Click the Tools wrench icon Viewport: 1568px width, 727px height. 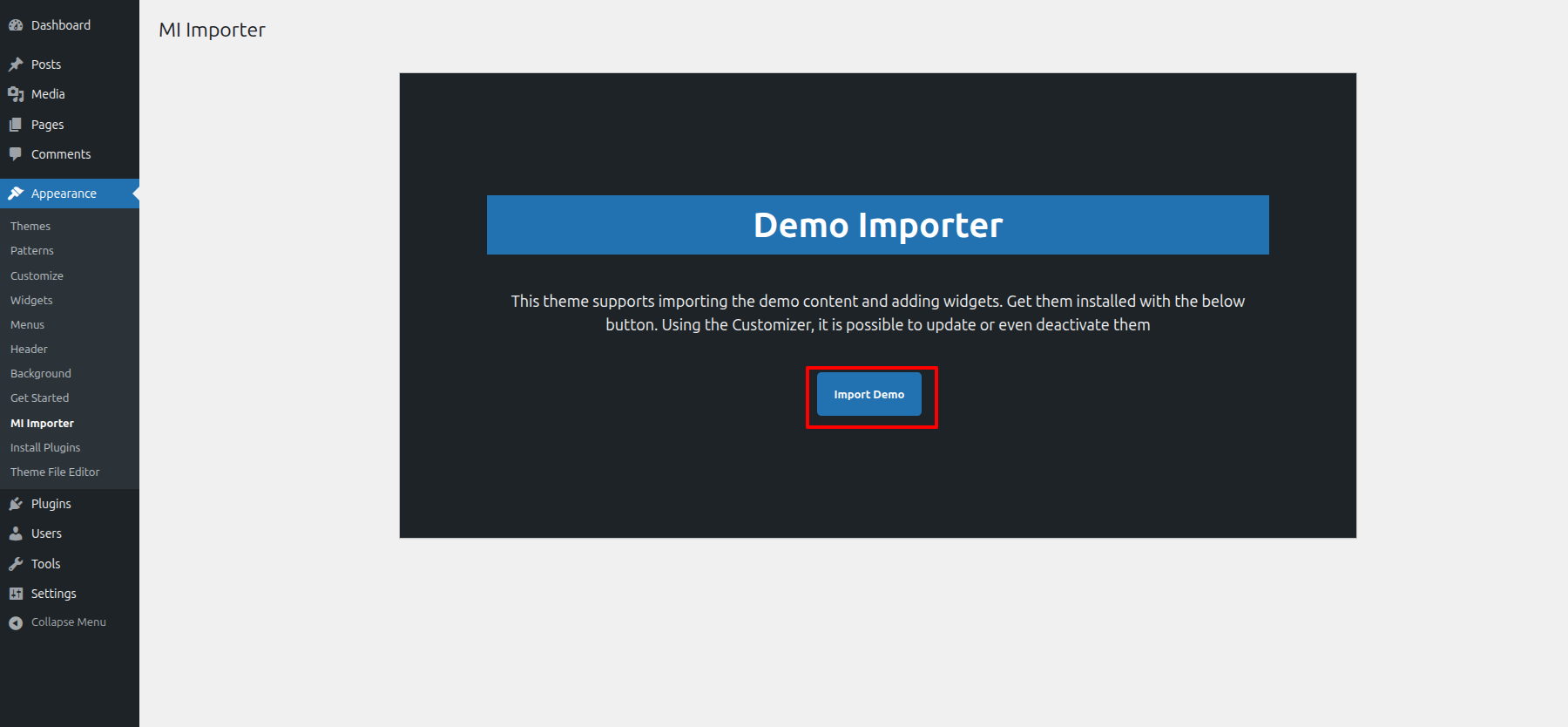coord(16,564)
